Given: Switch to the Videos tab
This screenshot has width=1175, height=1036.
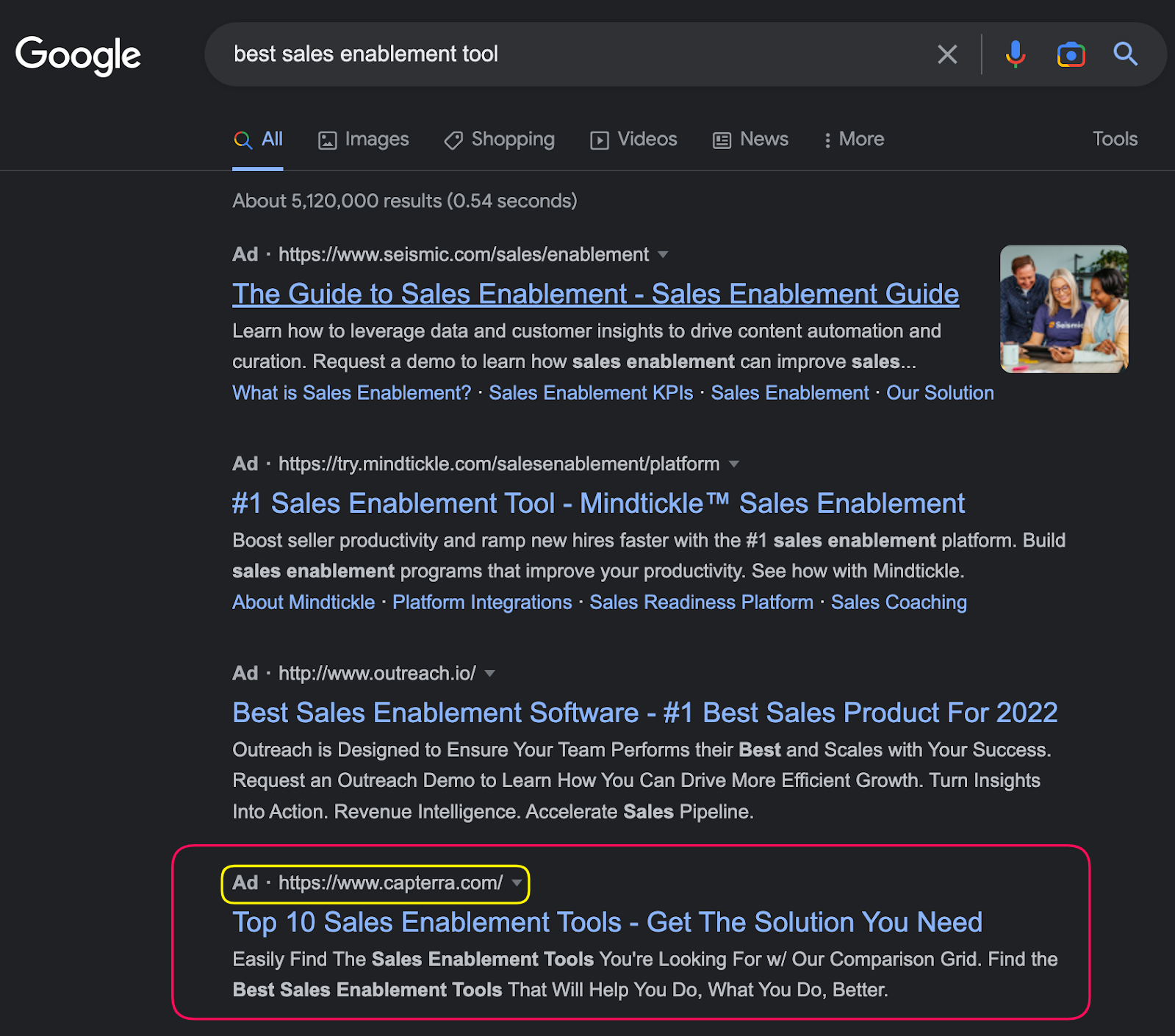Looking at the screenshot, I should pyautogui.click(x=633, y=140).
